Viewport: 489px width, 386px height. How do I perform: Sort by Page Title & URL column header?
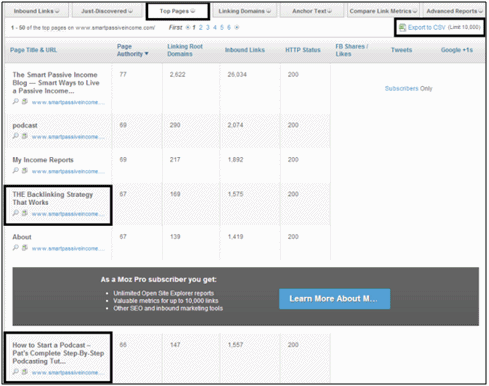33,50
